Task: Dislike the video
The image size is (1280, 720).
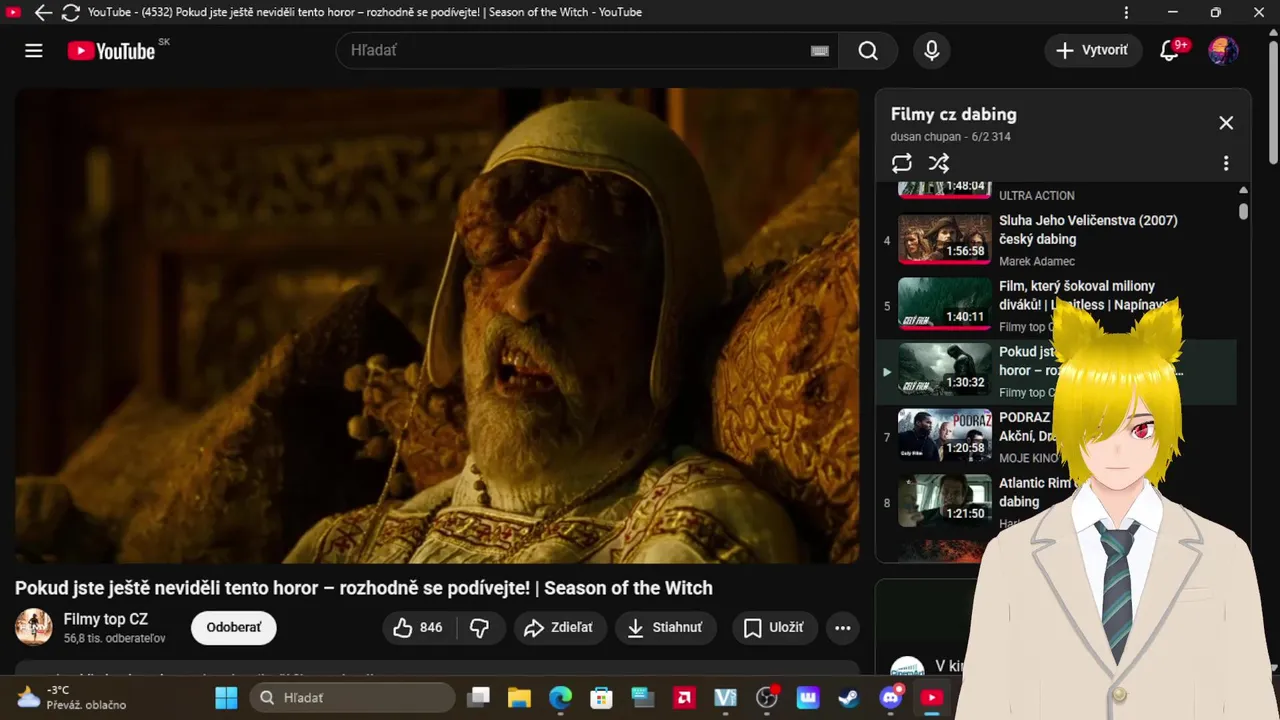Action: (x=480, y=628)
